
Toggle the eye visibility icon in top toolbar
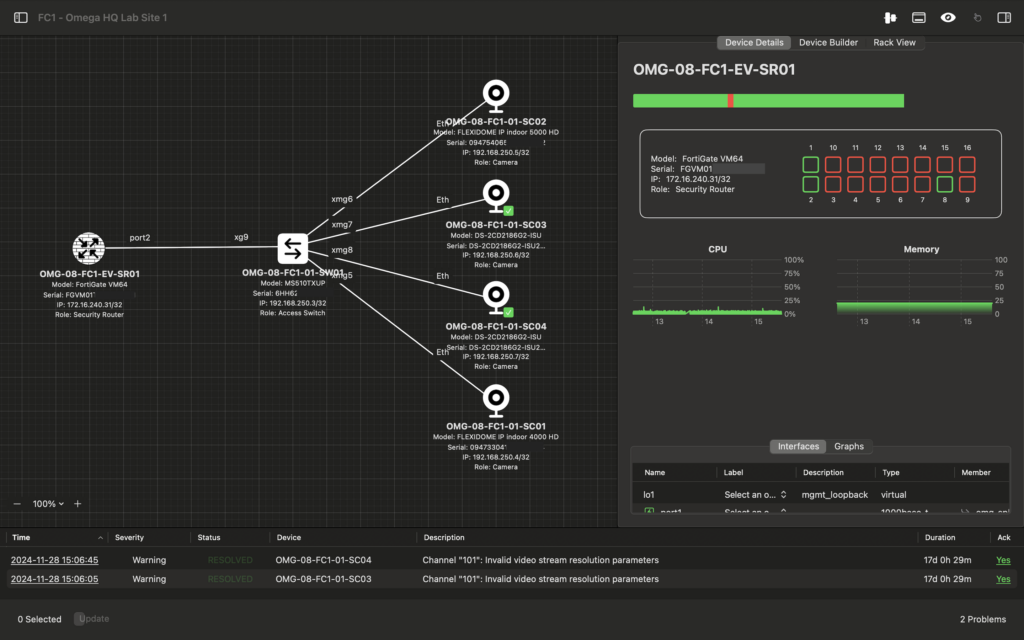(947, 17)
